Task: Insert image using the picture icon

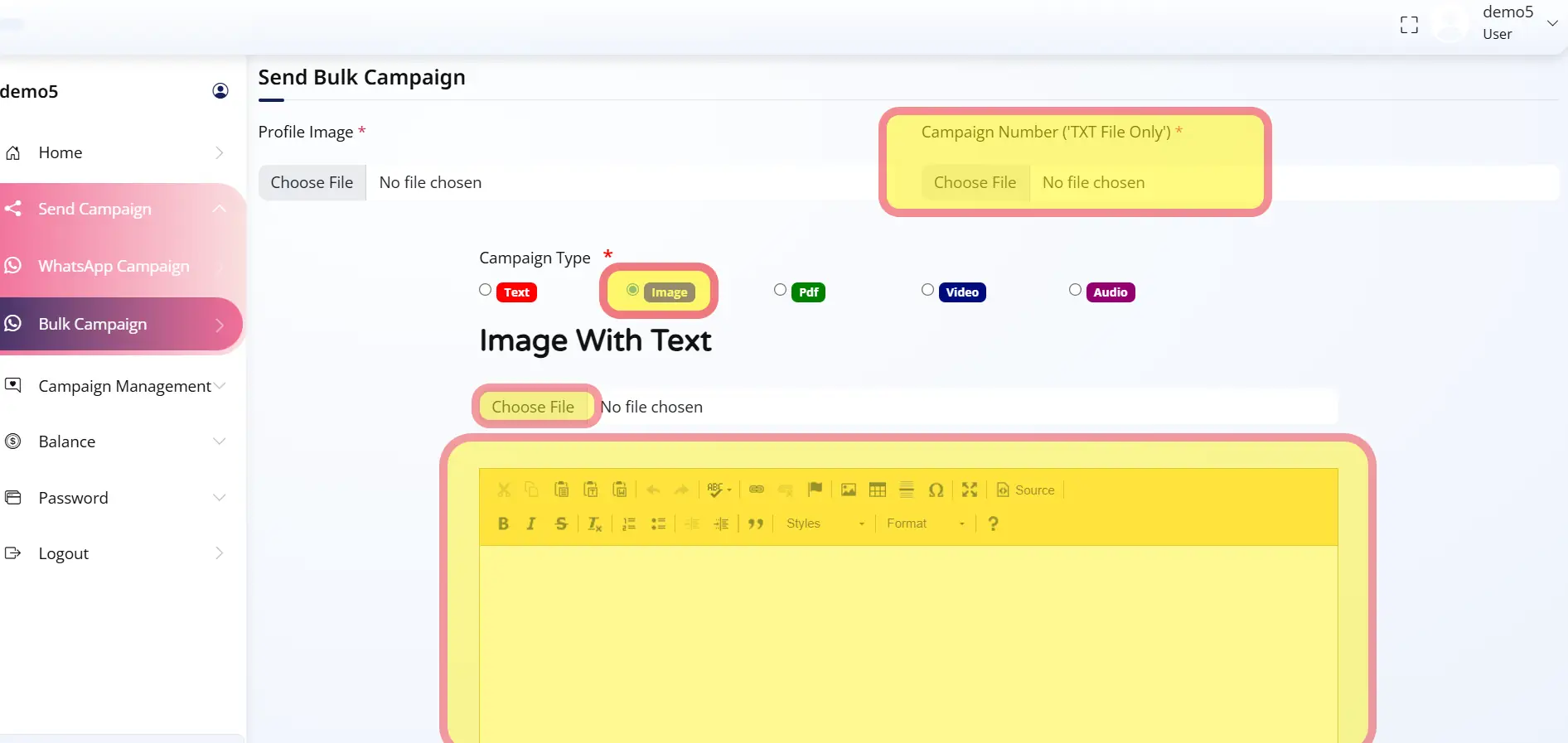Action: (x=849, y=490)
